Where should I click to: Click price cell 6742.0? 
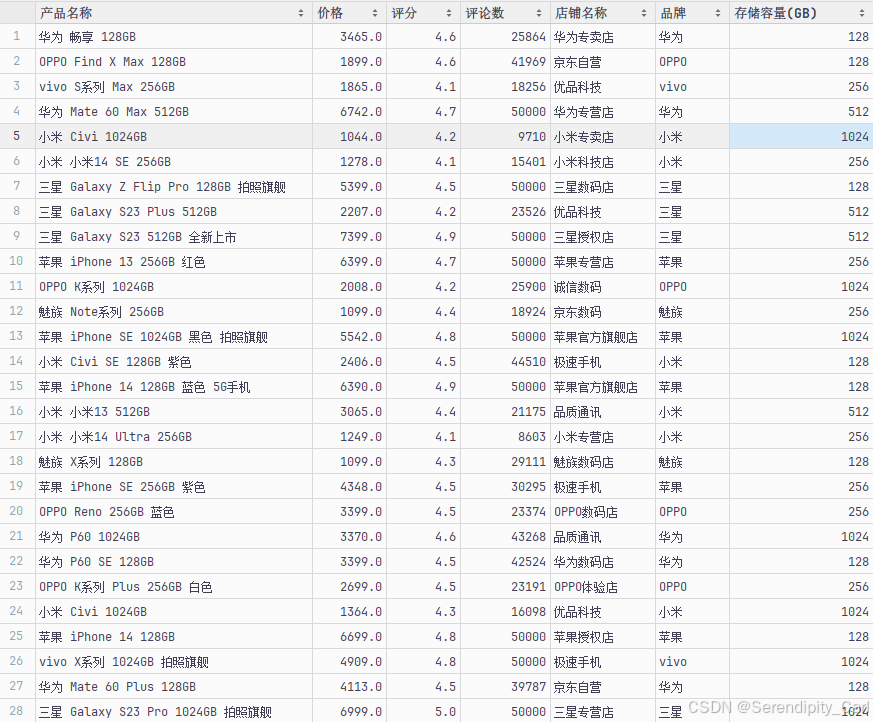point(349,112)
